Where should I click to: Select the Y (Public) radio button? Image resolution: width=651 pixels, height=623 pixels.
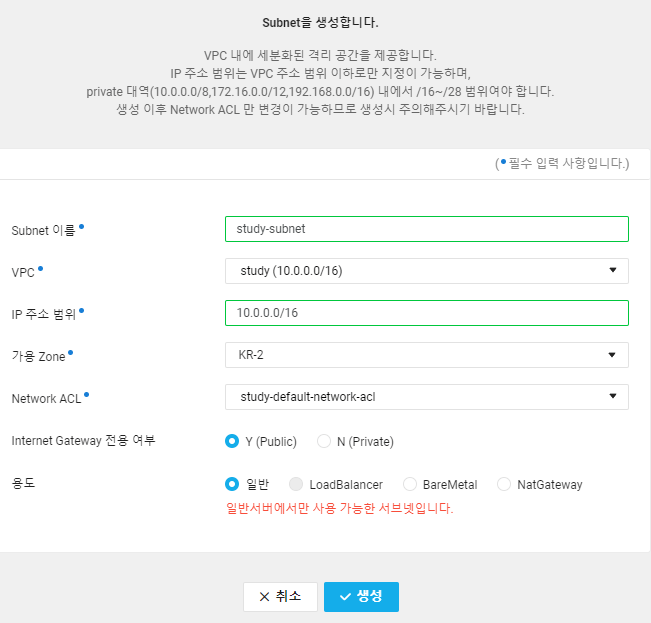coord(233,441)
